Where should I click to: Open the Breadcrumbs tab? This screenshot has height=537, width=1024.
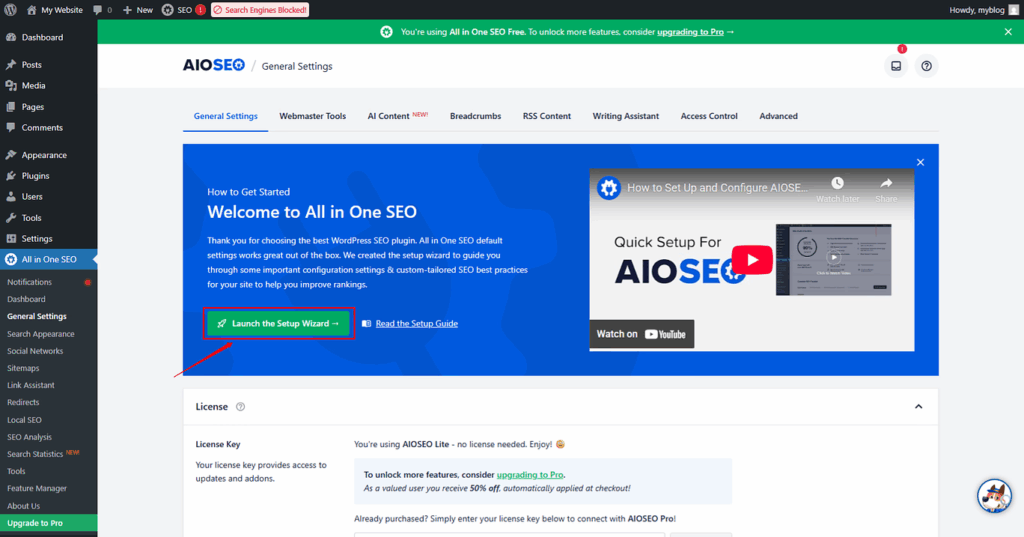click(475, 116)
